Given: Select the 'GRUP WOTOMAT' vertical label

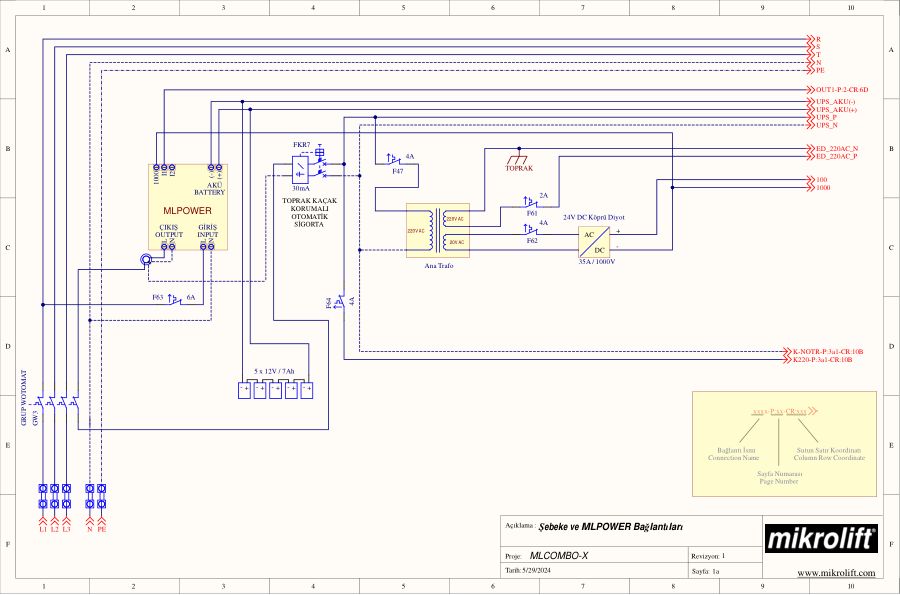Looking at the screenshot, I should click(x=24, y=397).
